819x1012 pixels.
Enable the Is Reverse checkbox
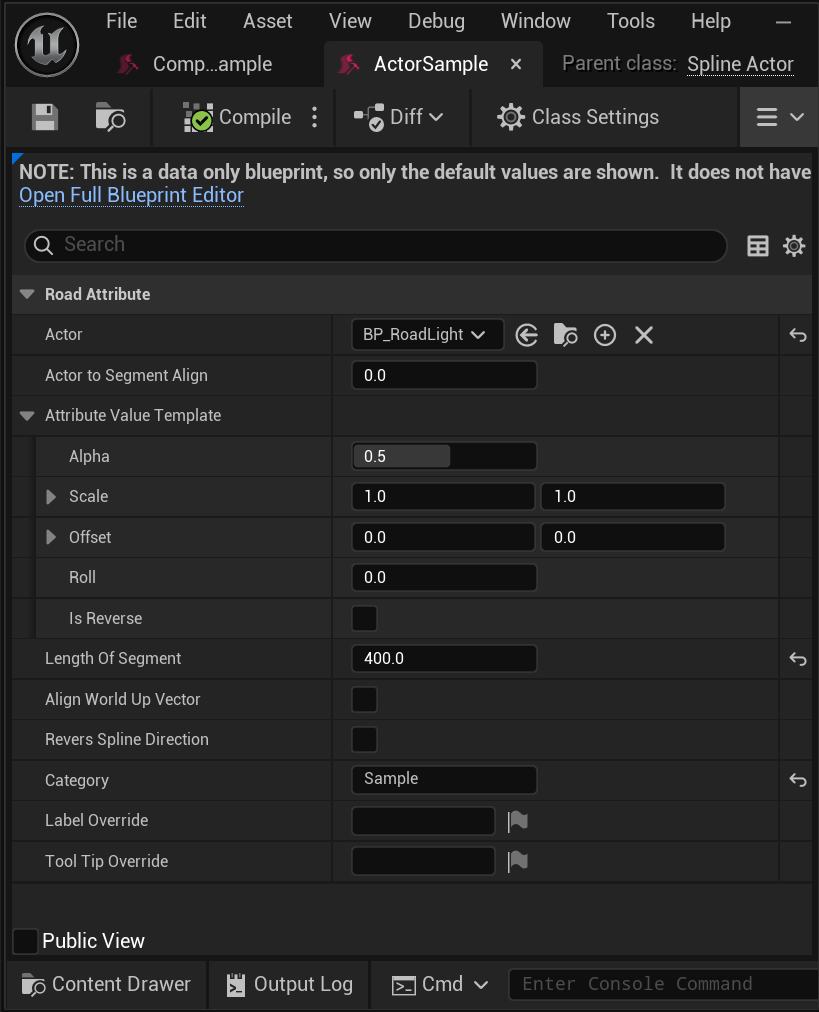[365, 618]
